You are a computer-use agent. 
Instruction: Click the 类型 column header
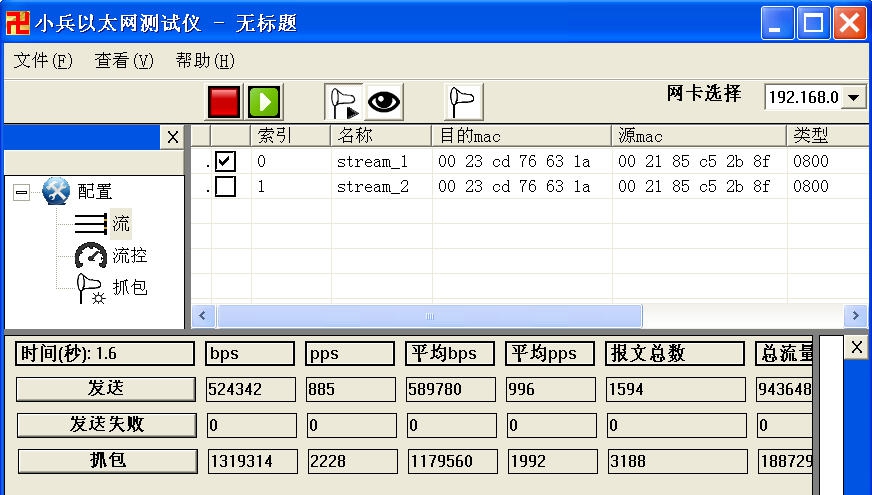(828, 136)
